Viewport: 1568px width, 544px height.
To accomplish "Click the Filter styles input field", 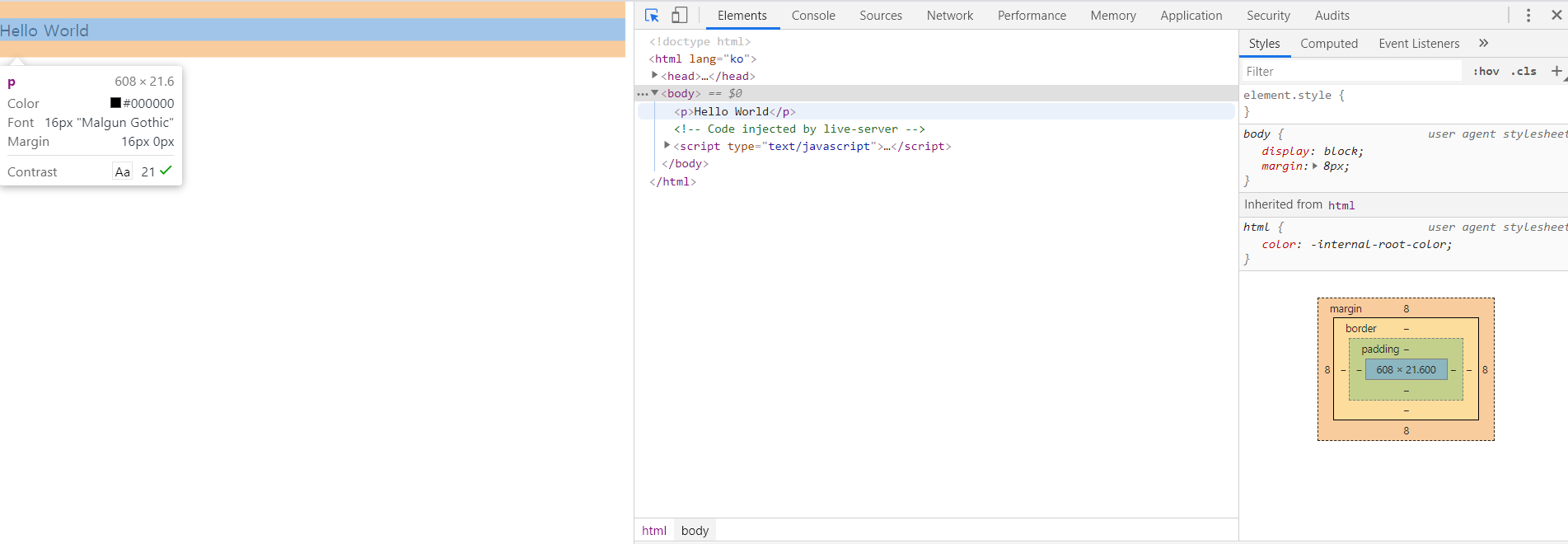I will pyautogui.click(x=1351, y=72).
